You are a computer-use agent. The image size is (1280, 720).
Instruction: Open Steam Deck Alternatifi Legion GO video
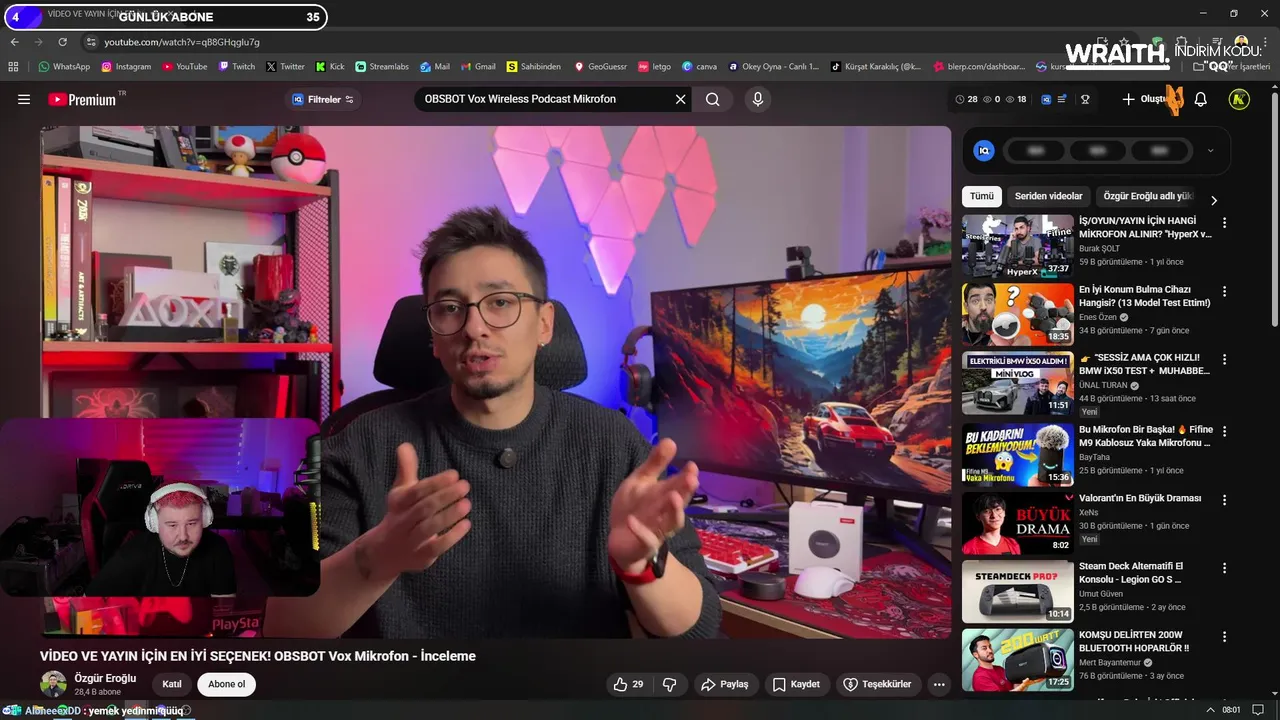point(1131,572)
